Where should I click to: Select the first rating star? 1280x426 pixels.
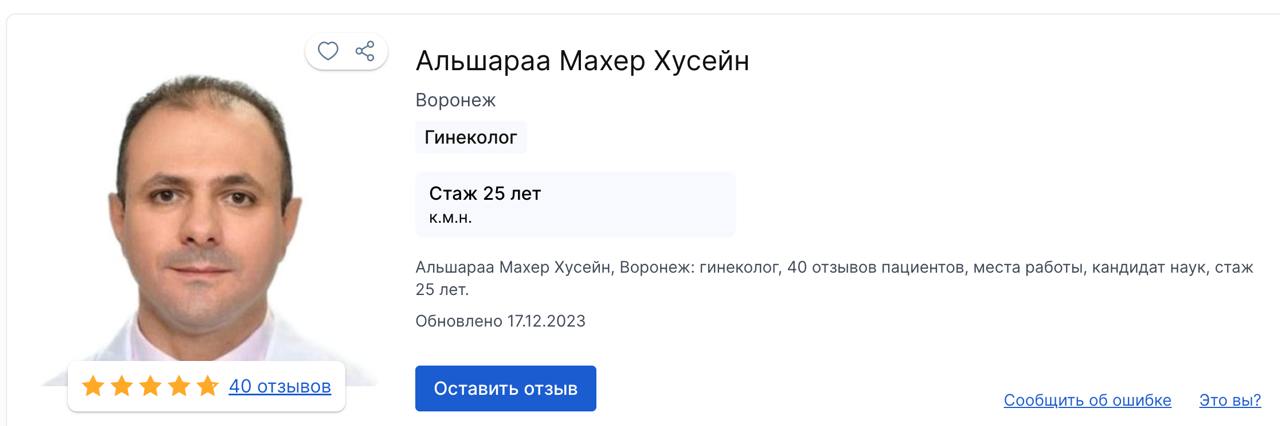93,386
